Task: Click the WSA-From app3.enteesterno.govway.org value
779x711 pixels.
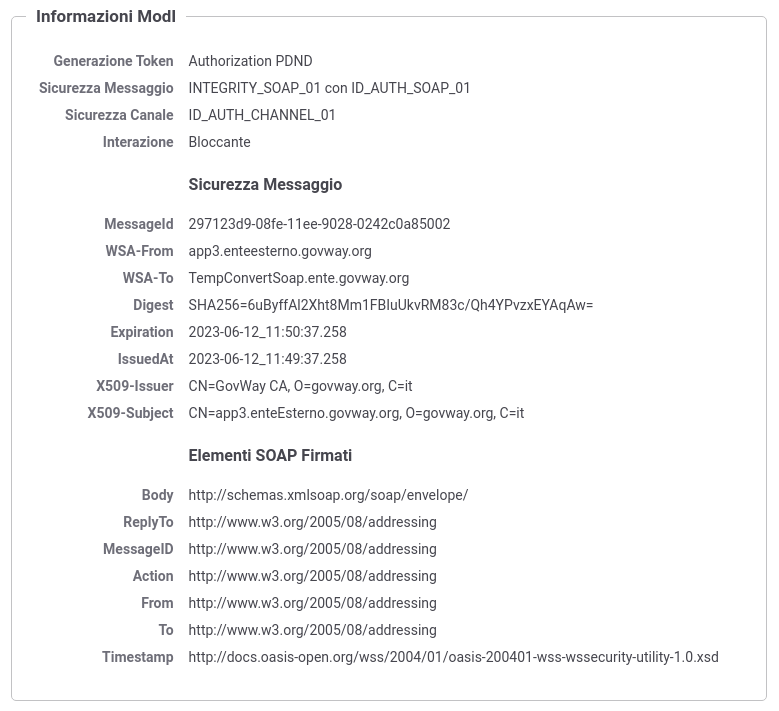Action: click(x=280, y=251)
